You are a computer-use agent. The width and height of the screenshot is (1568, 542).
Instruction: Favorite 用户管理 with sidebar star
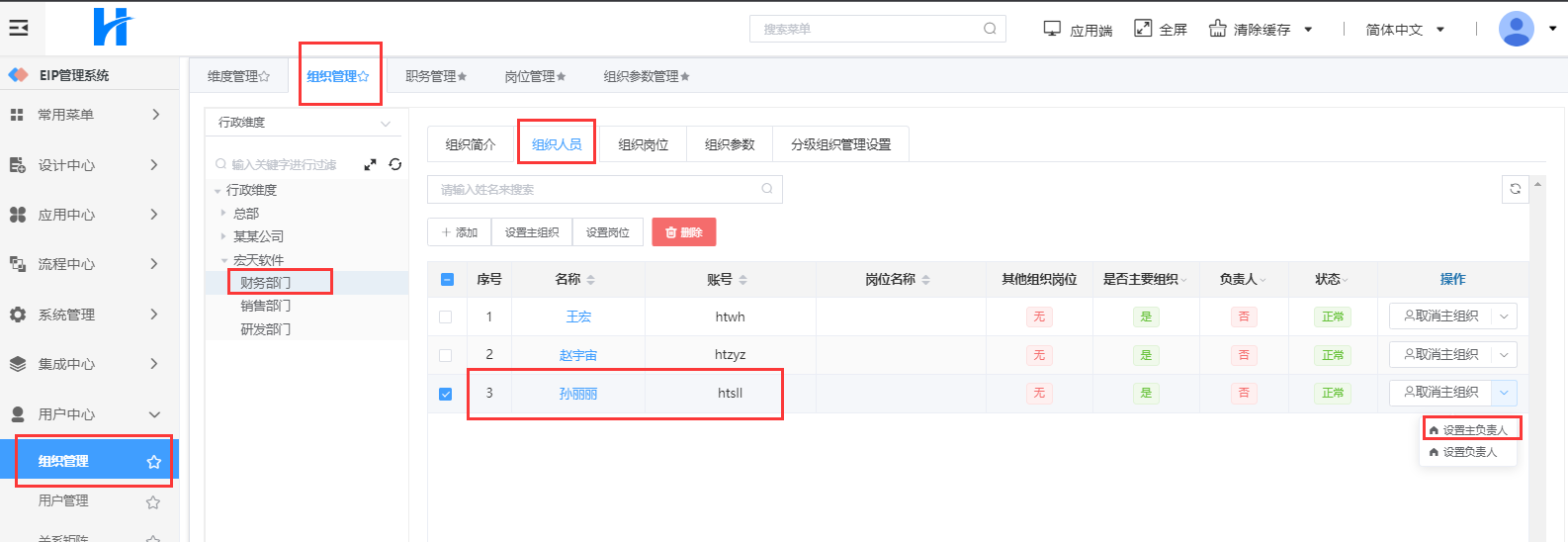click(153, 502)
